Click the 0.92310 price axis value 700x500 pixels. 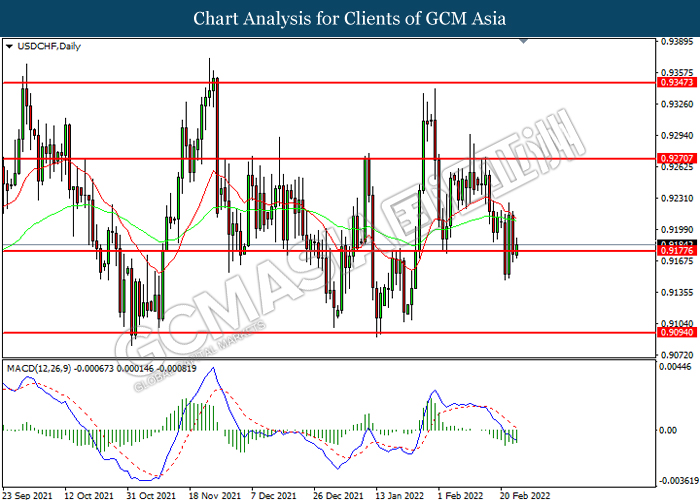(678, 198)
